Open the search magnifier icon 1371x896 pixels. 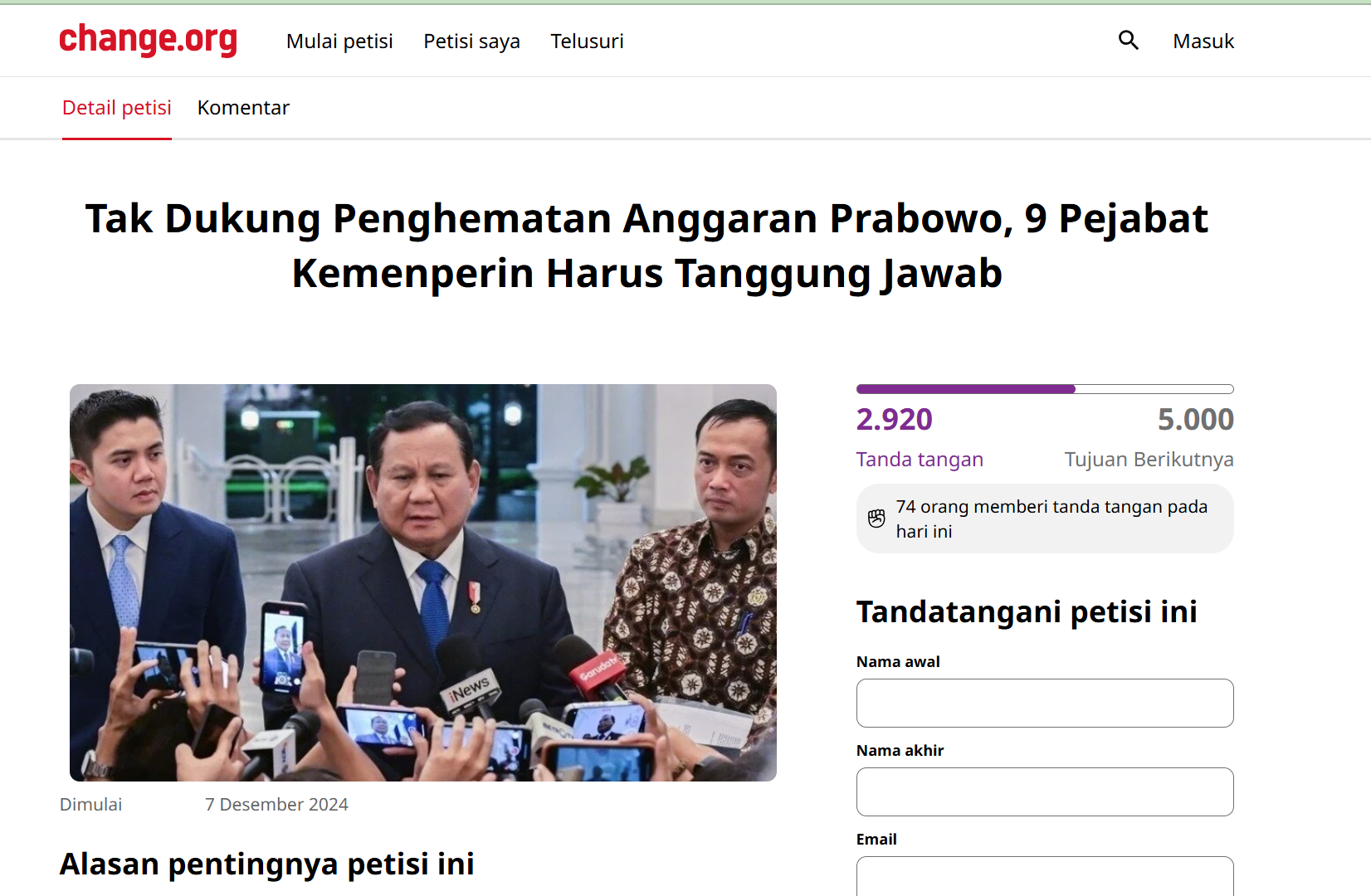pyautogui.click(x=1128, y=40)
